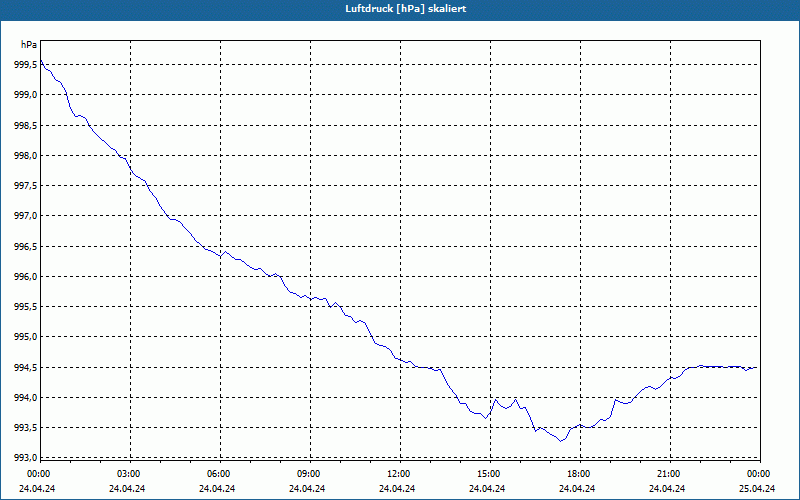Click the 03:00 time label
This screenshot has width=800, height=500.
[127, 474]
